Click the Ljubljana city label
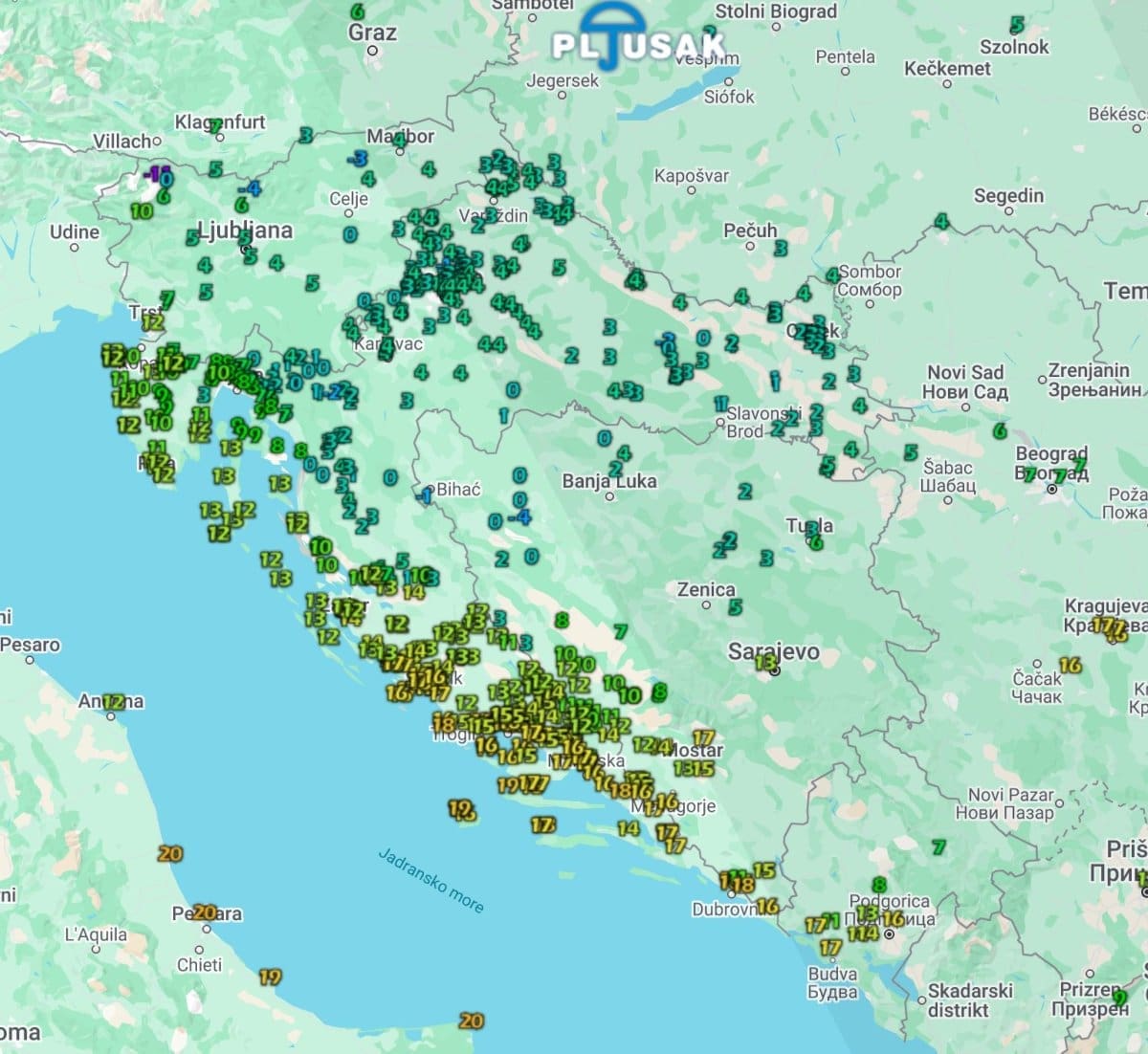The width and height of the screenshot is (1148, 1054). point(244,231)
